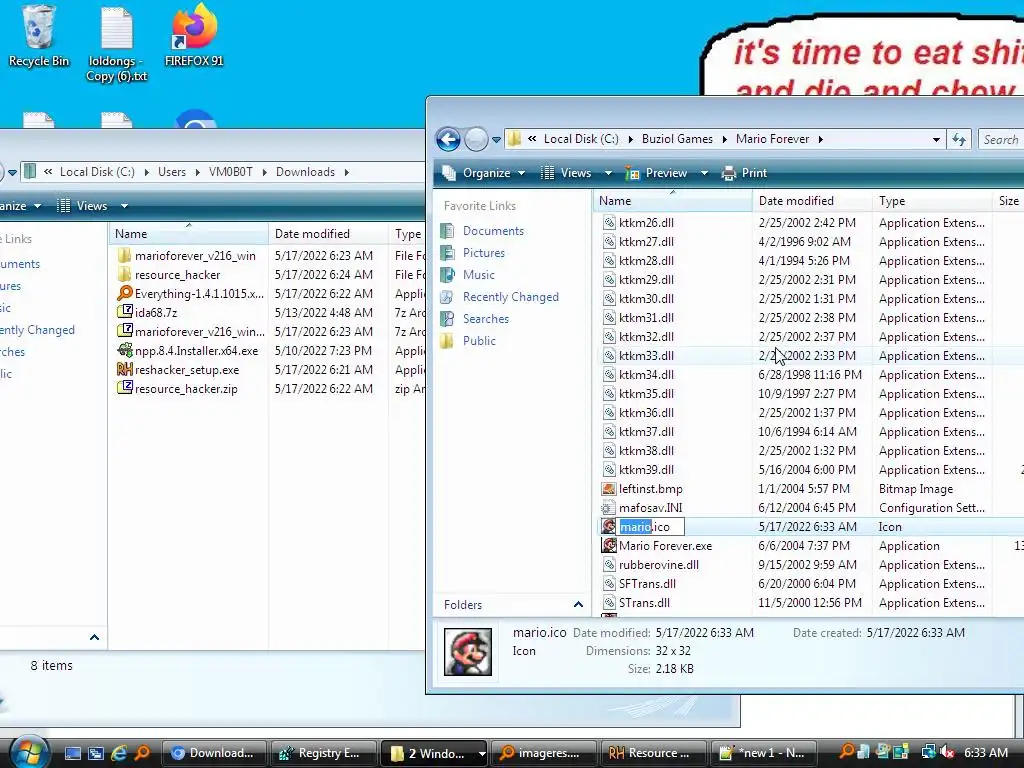The image size is (1024, 768).
Task: Click the mario.ico rename text field
Action: coord(651,526)
